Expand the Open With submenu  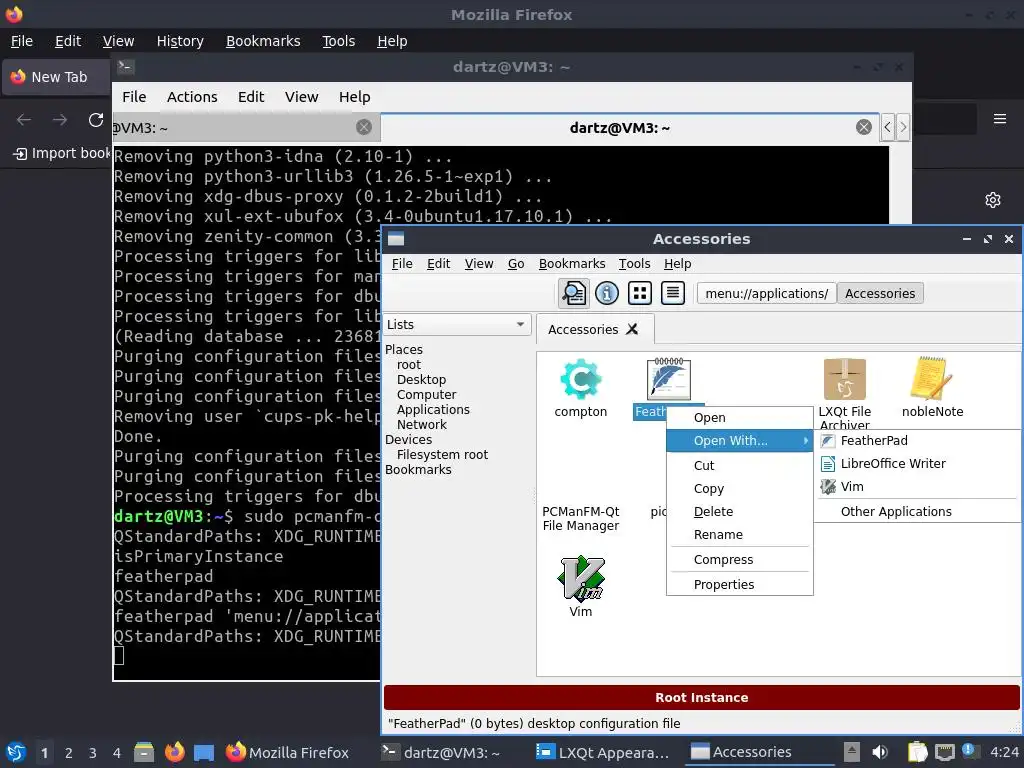(739, 441)
